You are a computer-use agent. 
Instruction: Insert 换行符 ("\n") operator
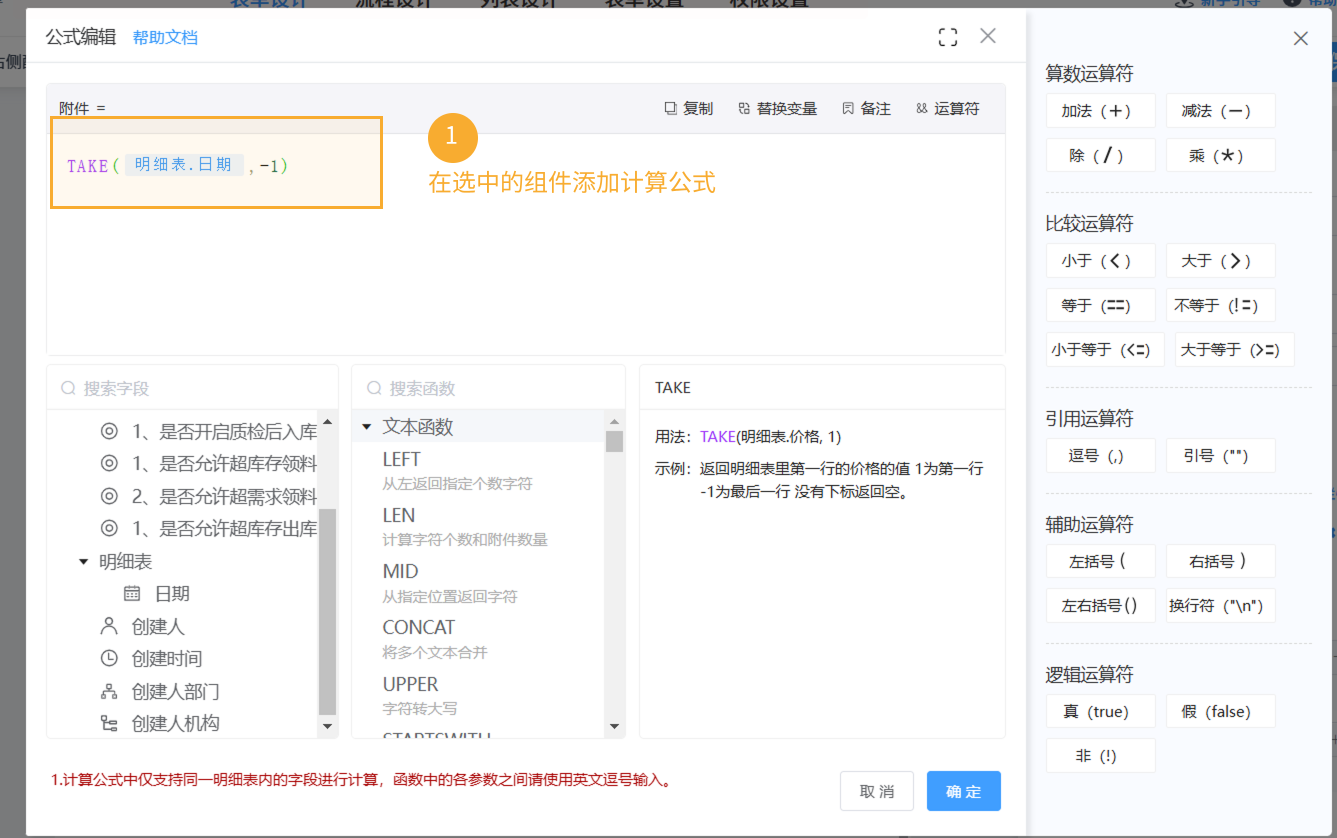(x=1220, y=605)
